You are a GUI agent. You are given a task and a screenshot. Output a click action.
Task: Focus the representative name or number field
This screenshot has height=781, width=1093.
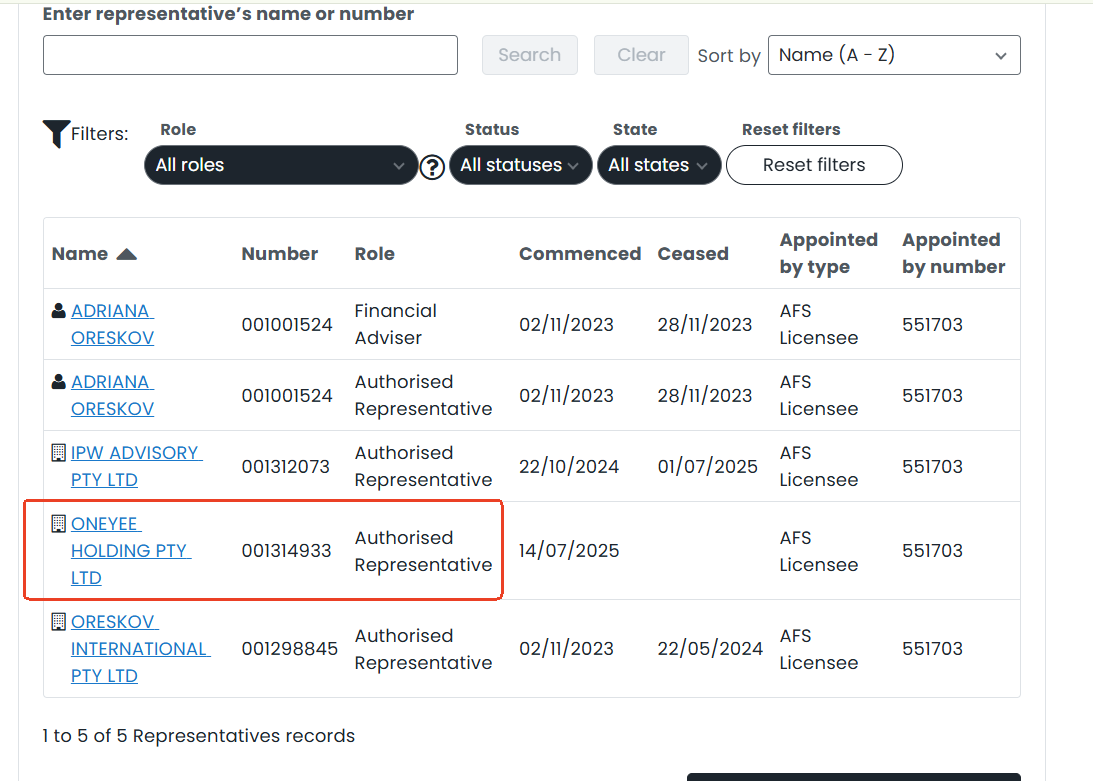click(250, 55)
